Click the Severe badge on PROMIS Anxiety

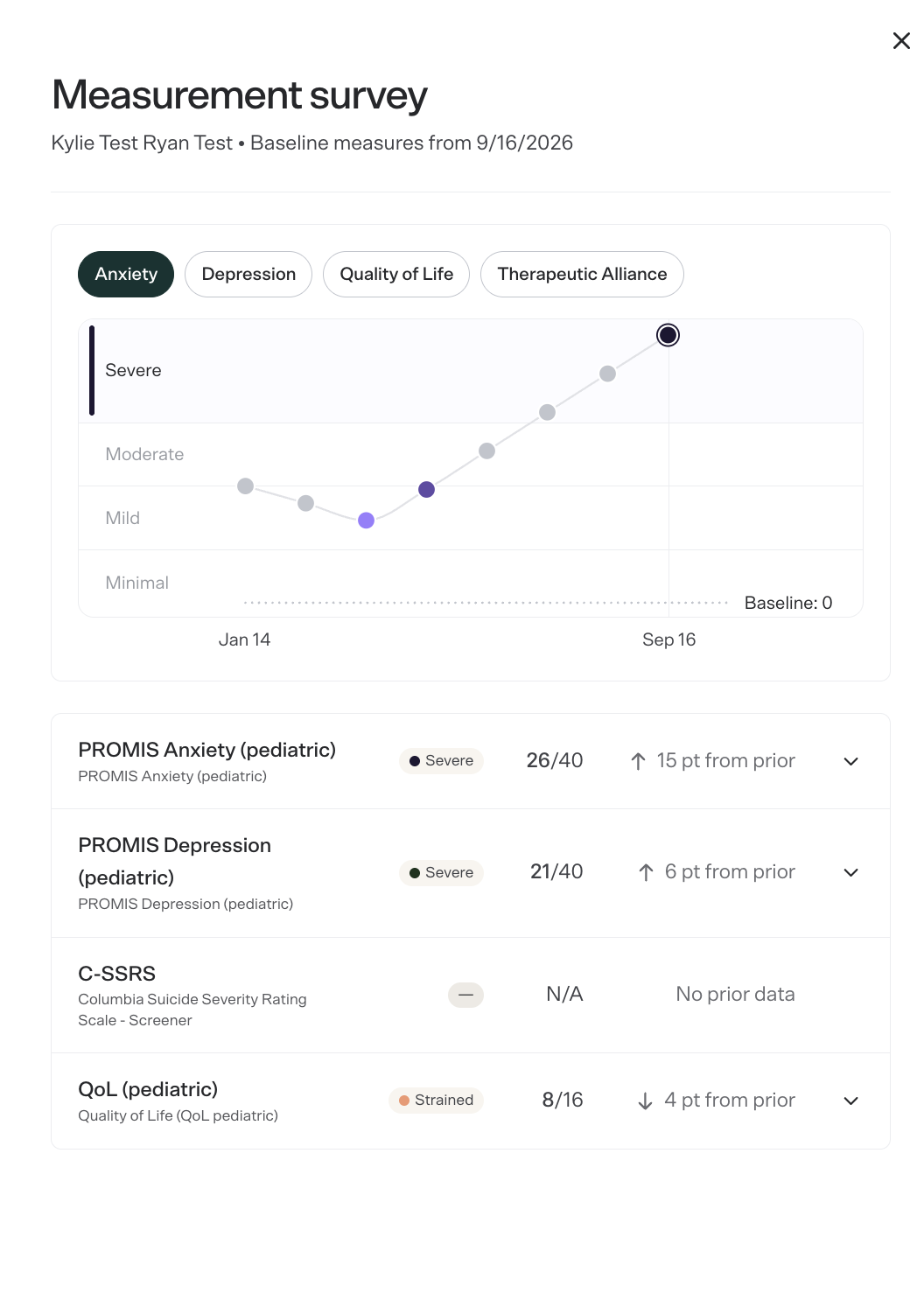coord(441,761)
